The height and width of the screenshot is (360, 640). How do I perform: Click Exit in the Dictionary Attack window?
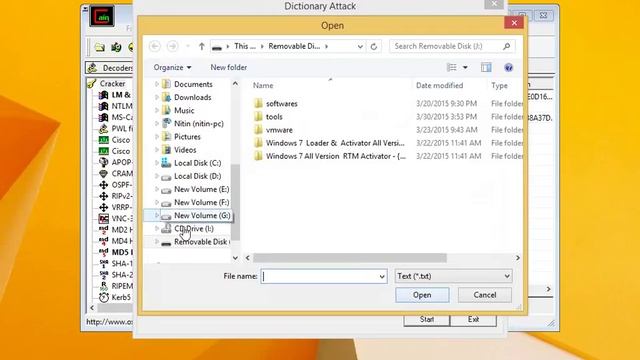coord(473,320)
